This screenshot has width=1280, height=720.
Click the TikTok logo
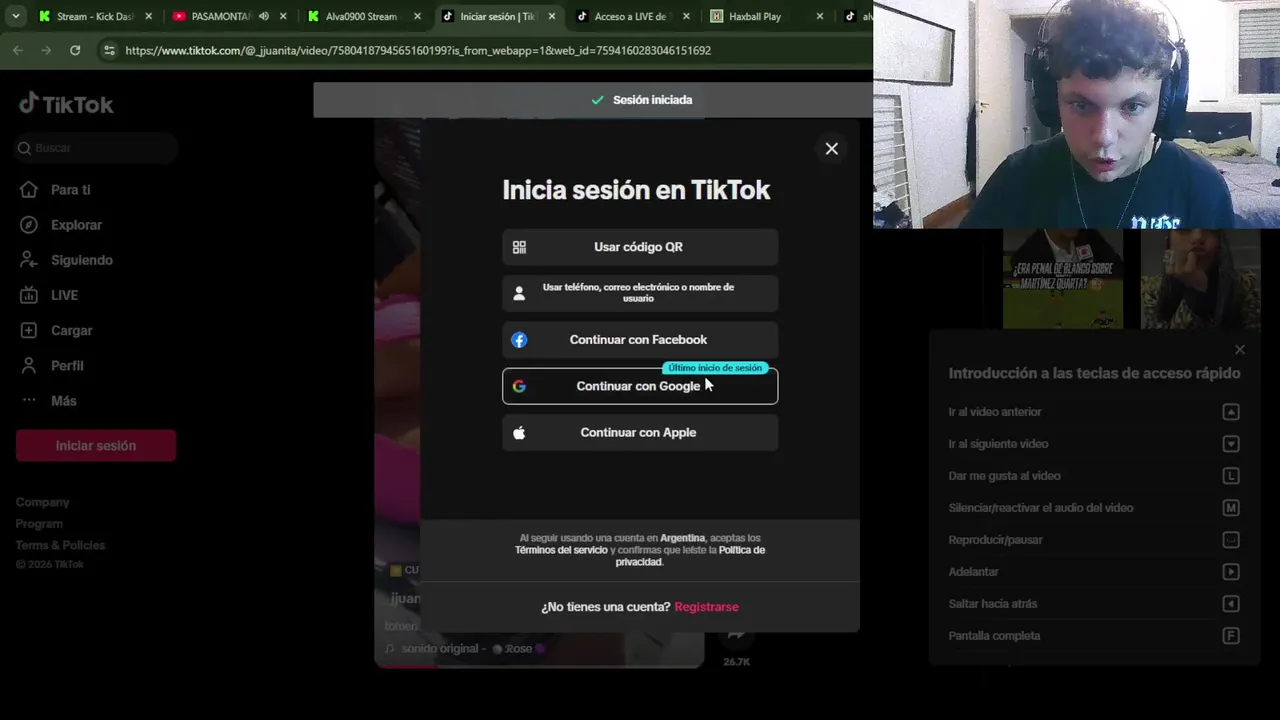(66, 104)
